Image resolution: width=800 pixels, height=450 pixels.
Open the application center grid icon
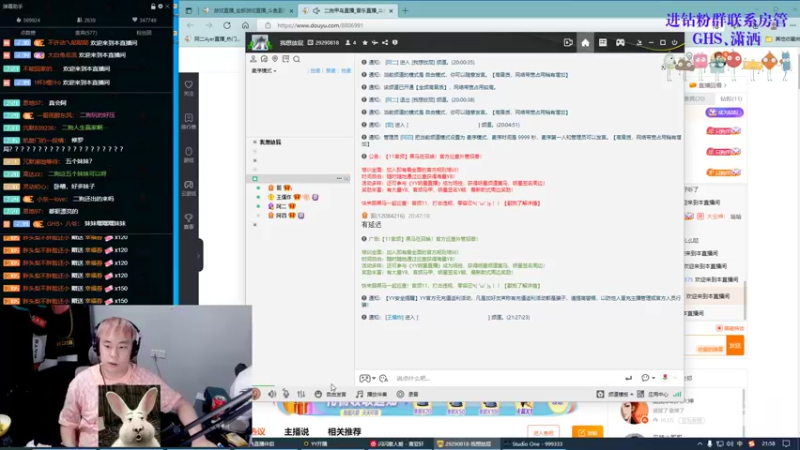point(640,394)
